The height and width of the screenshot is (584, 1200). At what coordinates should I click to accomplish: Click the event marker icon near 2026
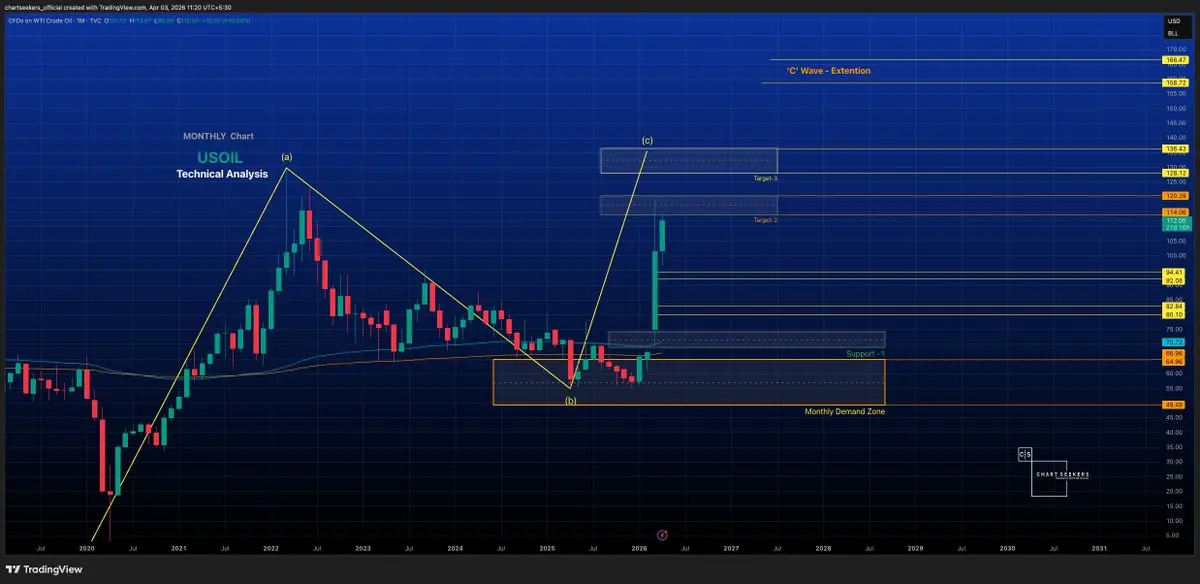pos(662,535)
